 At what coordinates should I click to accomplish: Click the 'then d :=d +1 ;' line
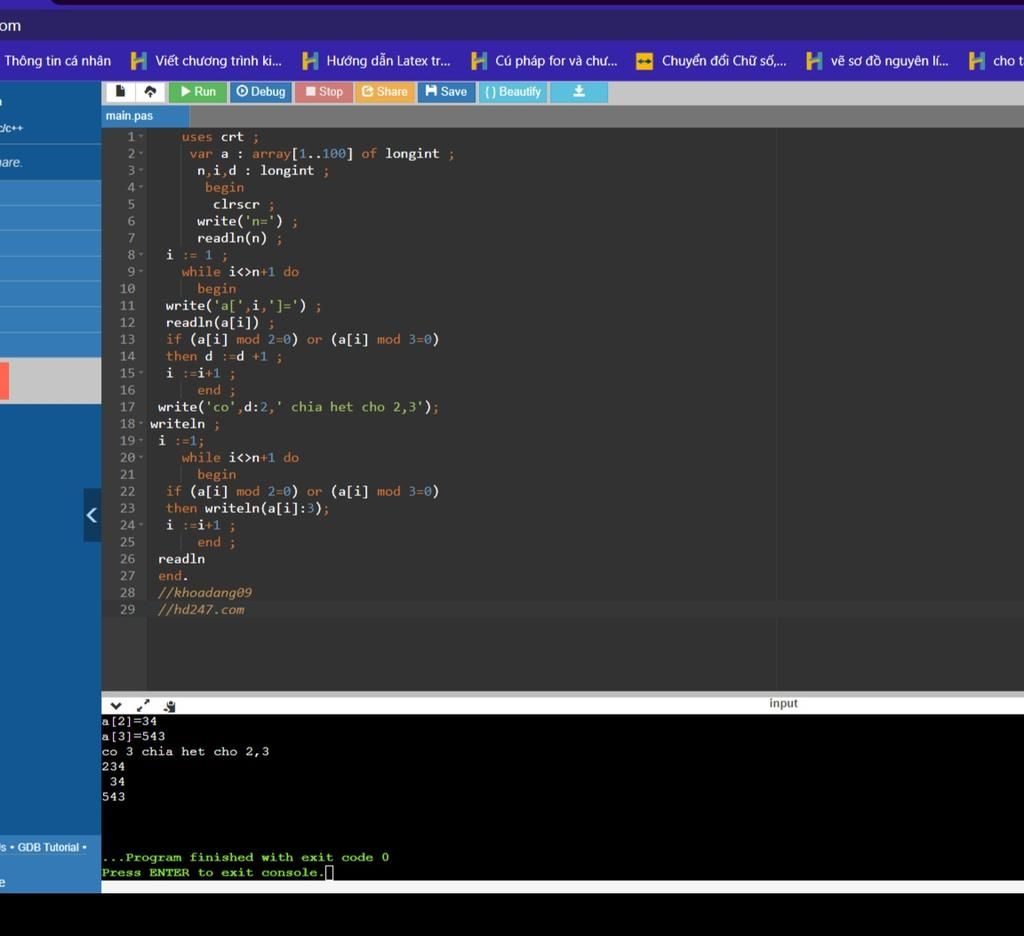[224, 356]
